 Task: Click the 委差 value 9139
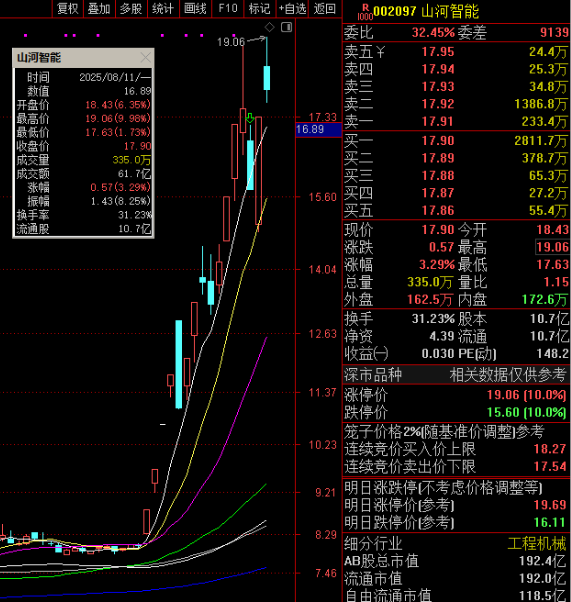[x=554, y=33]
